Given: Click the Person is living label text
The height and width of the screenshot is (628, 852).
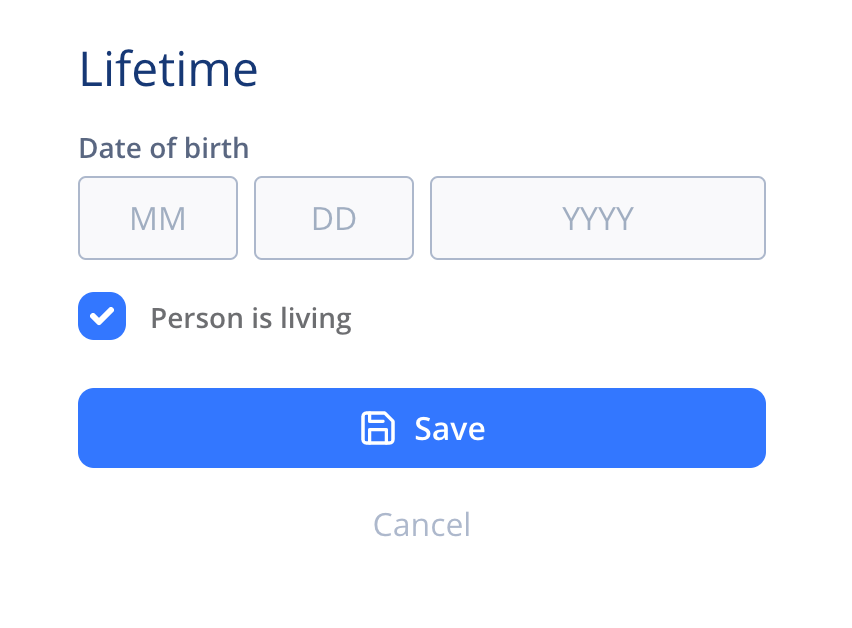Looking at the screenshot, I should [251, 317].
